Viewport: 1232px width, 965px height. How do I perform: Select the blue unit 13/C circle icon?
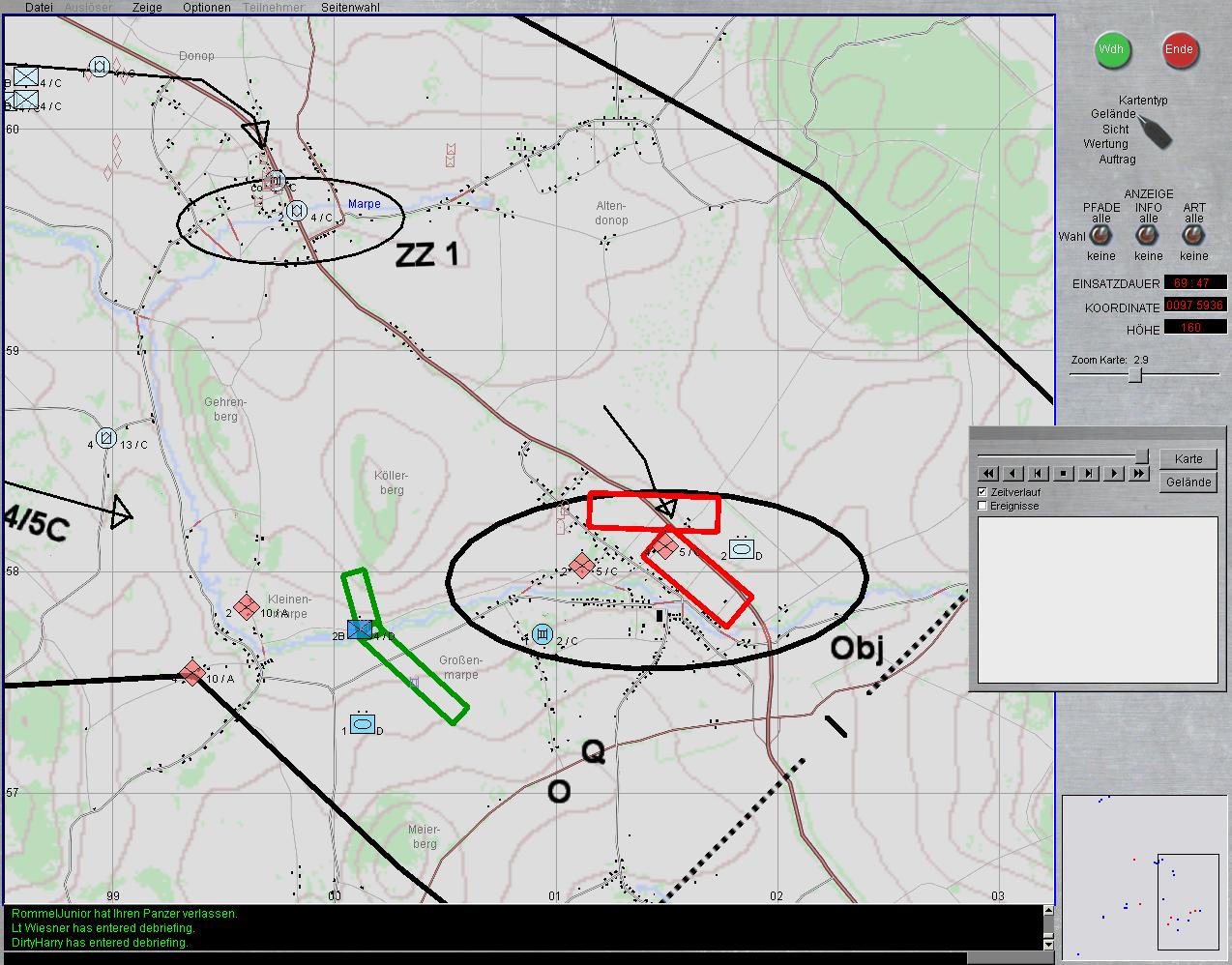point(106,439)
